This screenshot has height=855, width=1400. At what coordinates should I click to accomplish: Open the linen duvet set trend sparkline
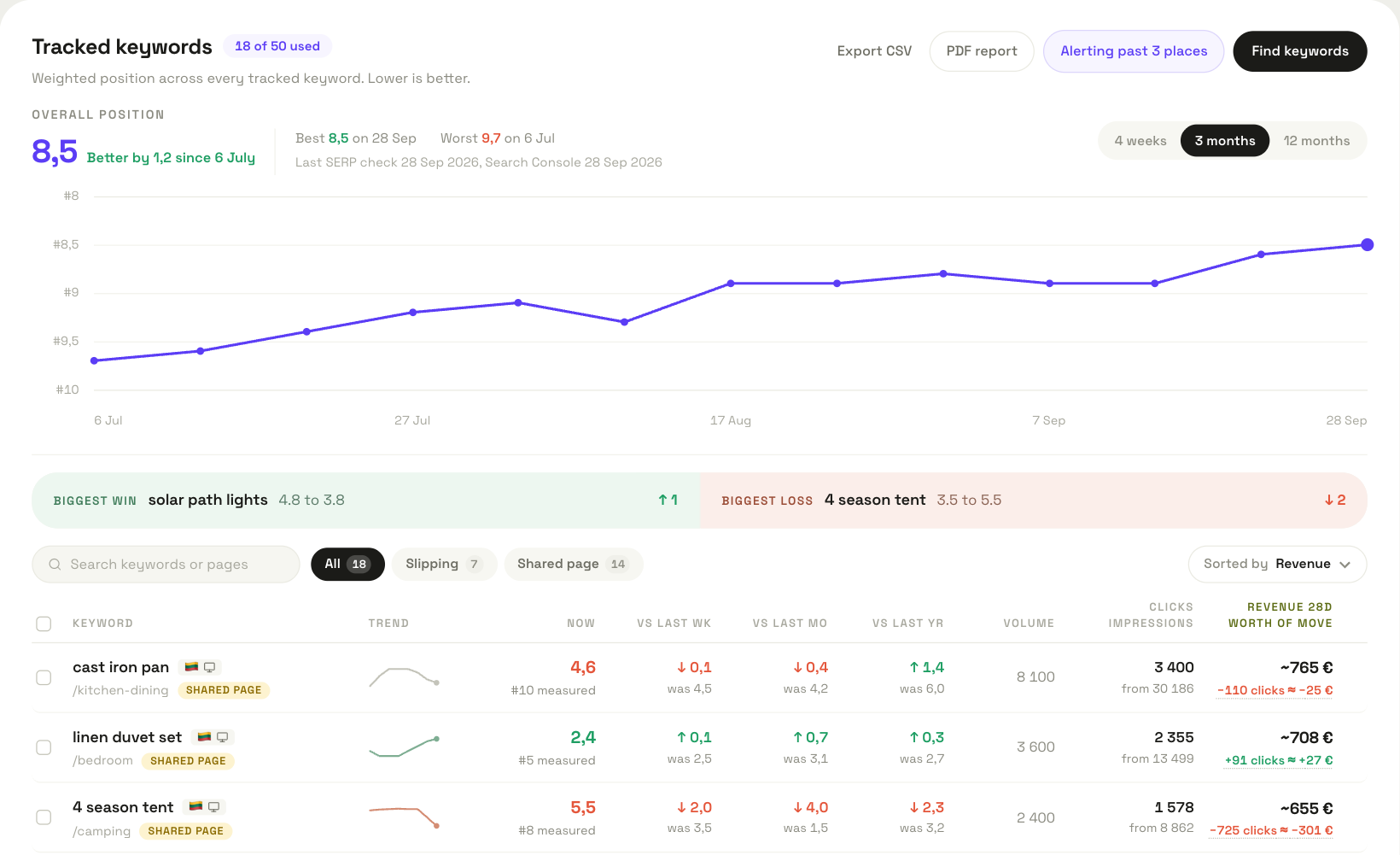coord(404,747)
